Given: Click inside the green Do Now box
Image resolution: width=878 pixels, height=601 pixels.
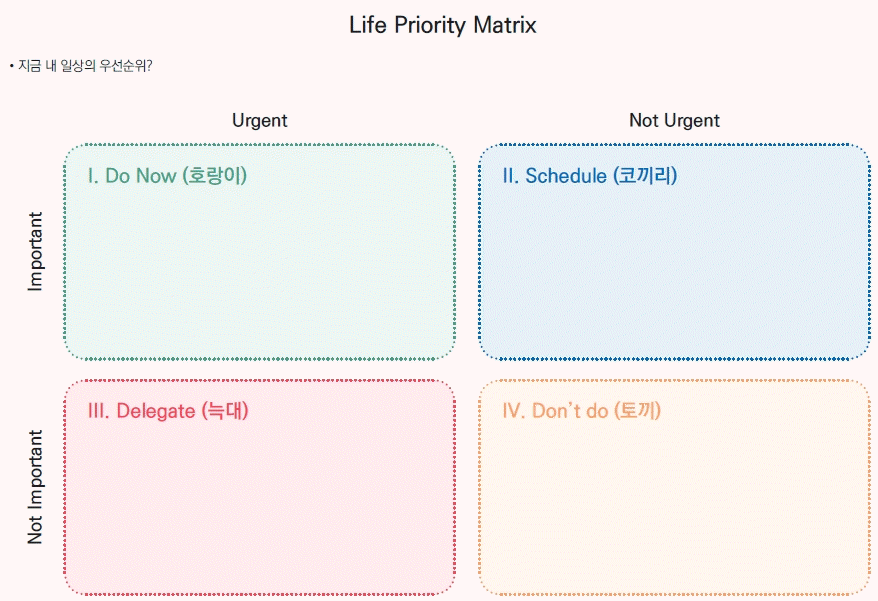Looking at the screenshot, I should pos(259,269).
